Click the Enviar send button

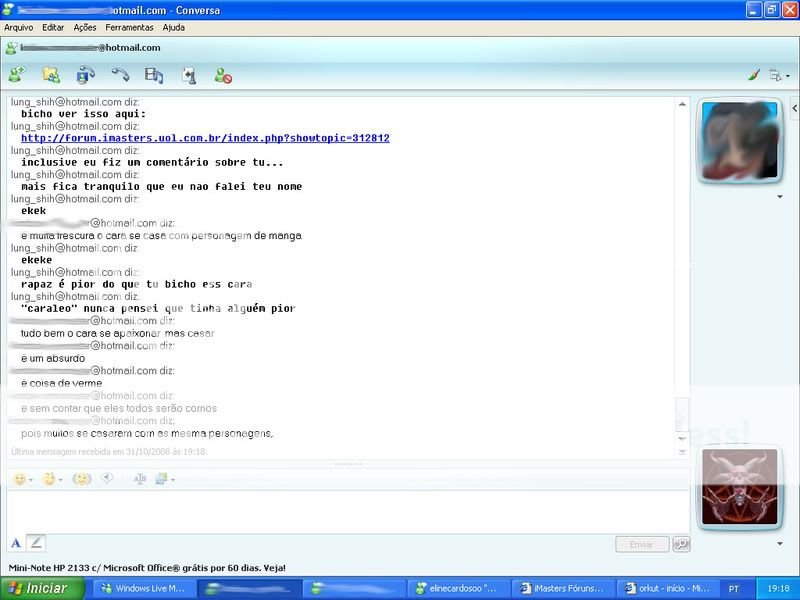pos(640,544)
